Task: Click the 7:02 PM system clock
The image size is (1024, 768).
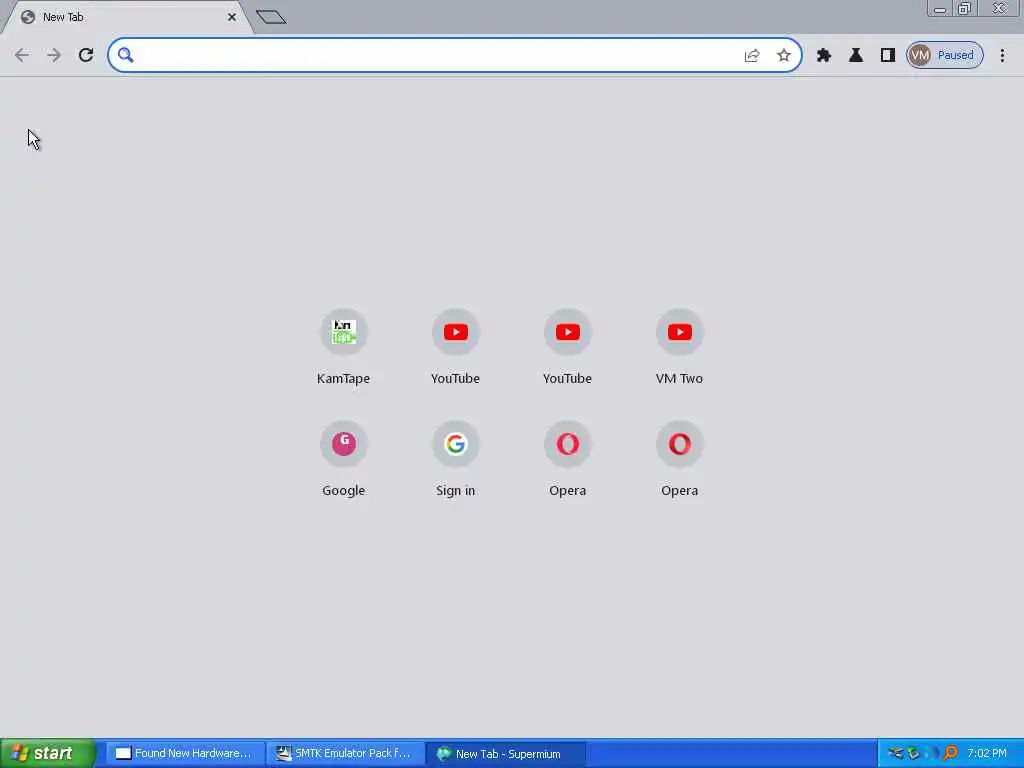Action: point(987,754)
